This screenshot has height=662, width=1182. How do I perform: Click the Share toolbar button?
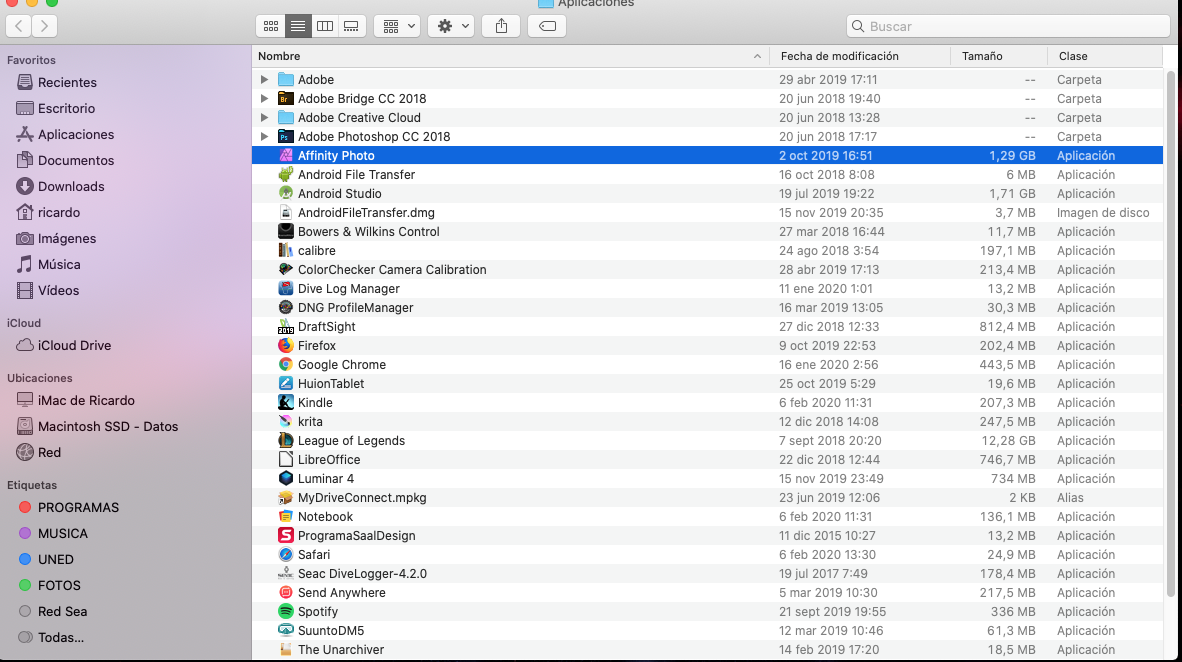pos(501,26)
